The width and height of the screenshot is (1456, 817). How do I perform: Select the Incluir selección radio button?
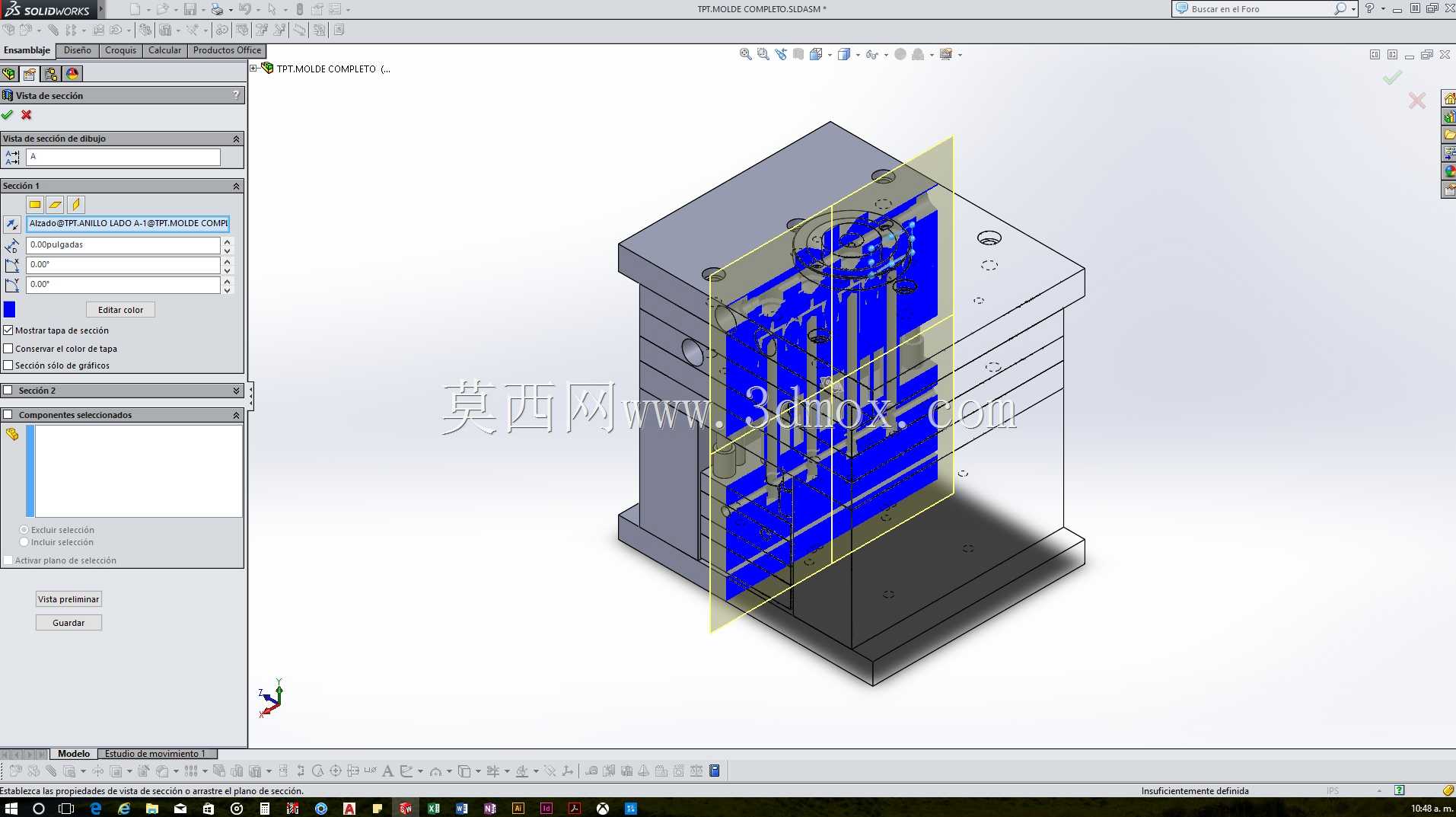tap(24, 542)
